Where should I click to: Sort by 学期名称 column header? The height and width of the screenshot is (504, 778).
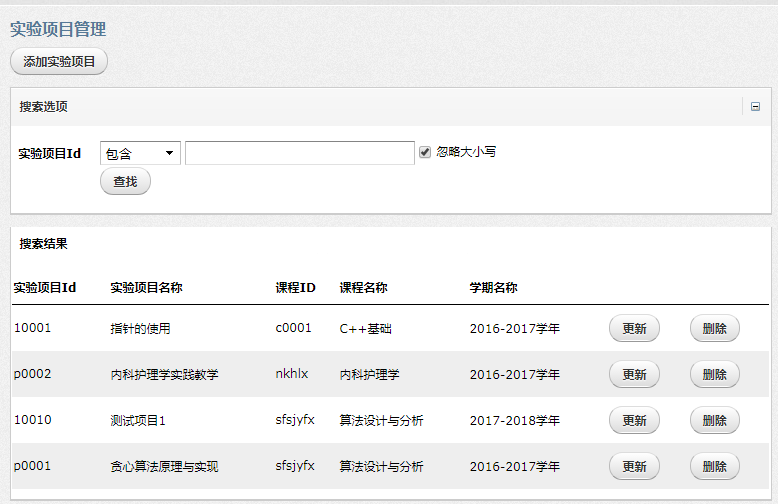493,288
